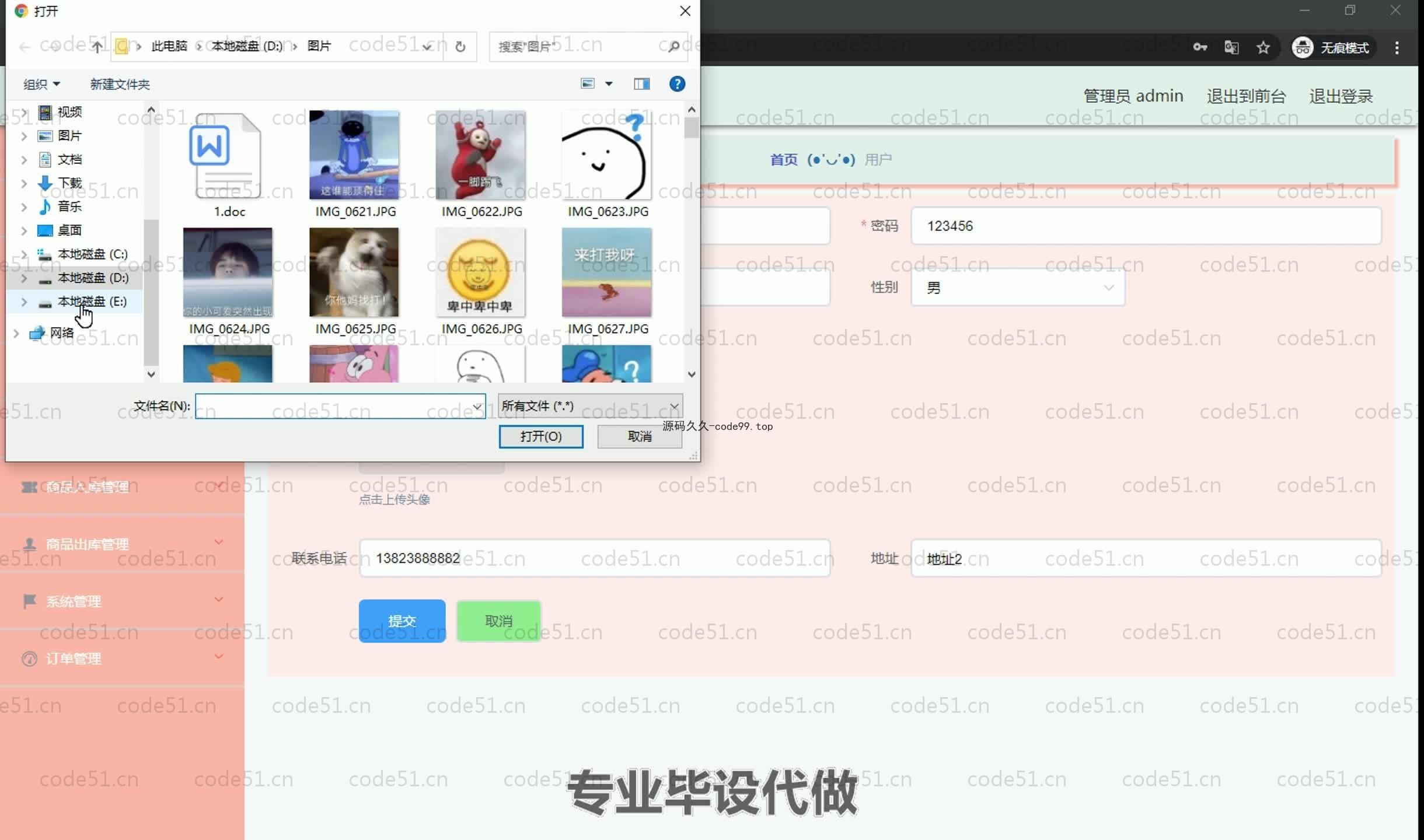Viewport: 1424px width, 840px height.
Task: Open the address bar history dropdown
Action: coord(427,47)
